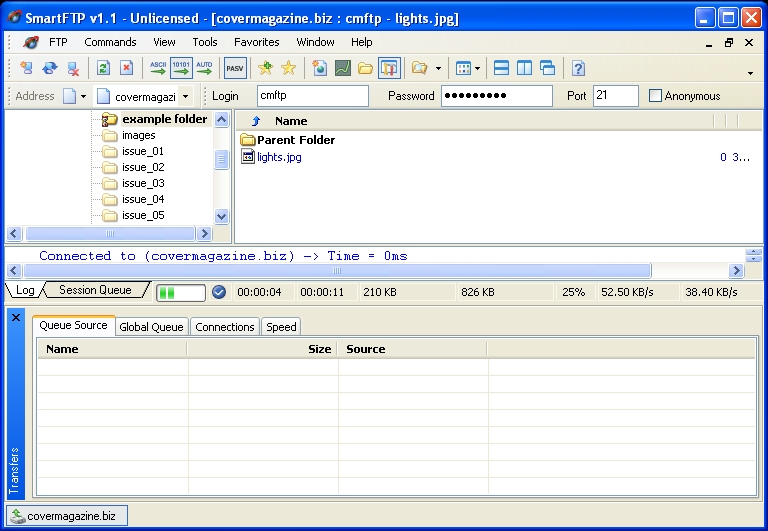Open the green speed graph icon
The width and height of the screenshot is (768, 531).
point(342,68)
